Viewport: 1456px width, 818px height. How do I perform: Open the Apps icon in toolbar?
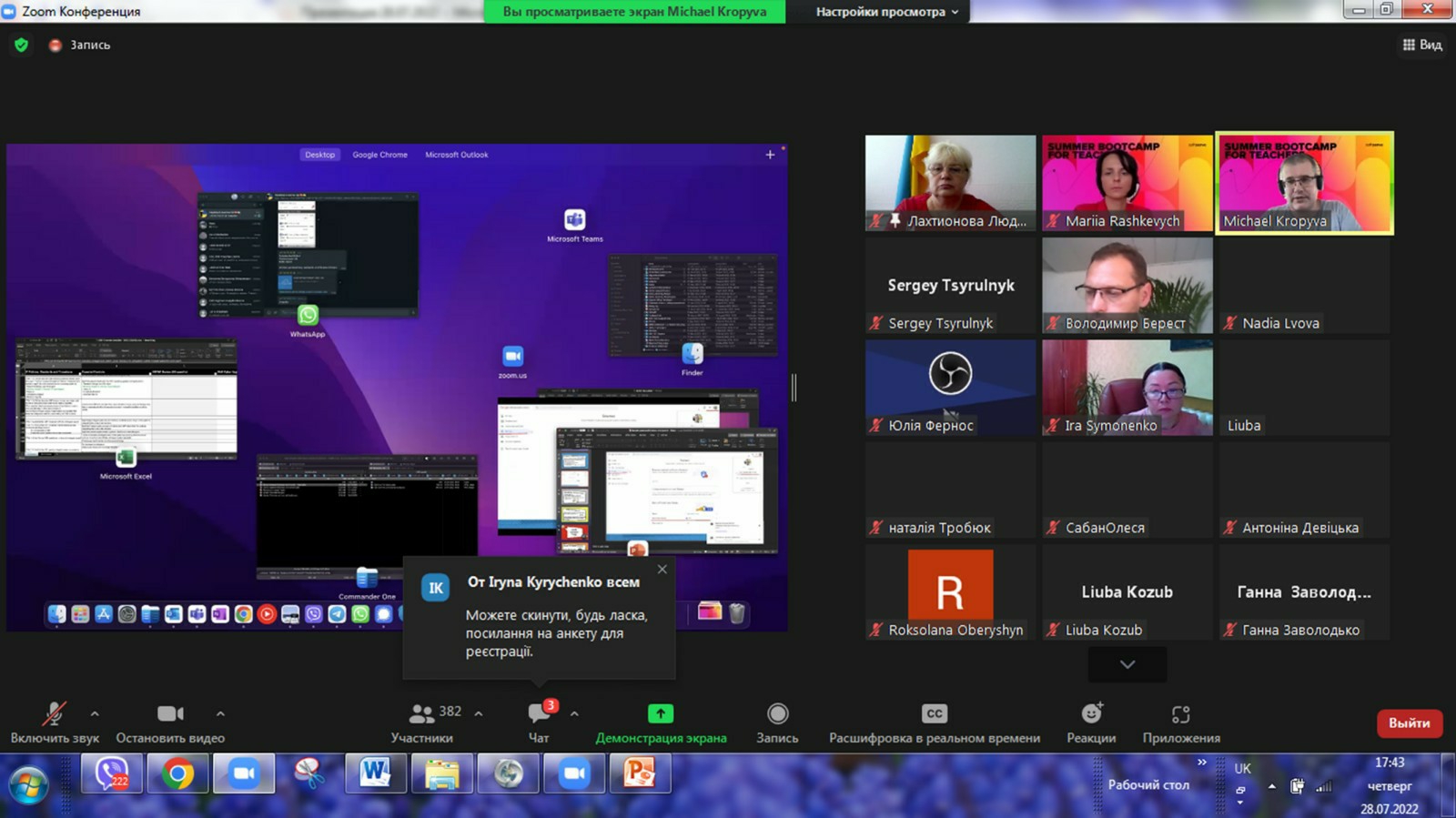1180,714
